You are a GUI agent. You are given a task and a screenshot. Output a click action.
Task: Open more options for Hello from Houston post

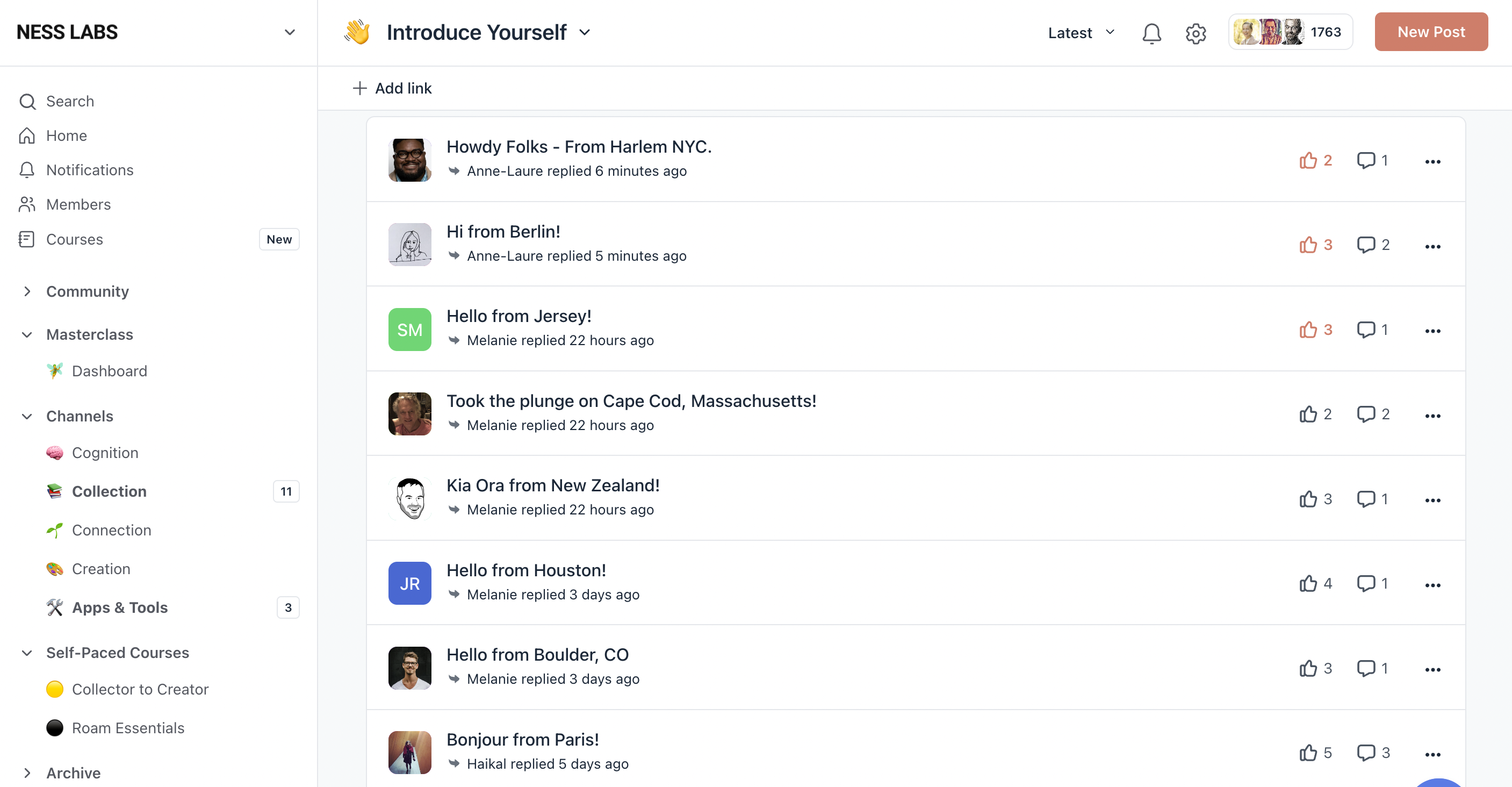click(x=1432, y=585)
